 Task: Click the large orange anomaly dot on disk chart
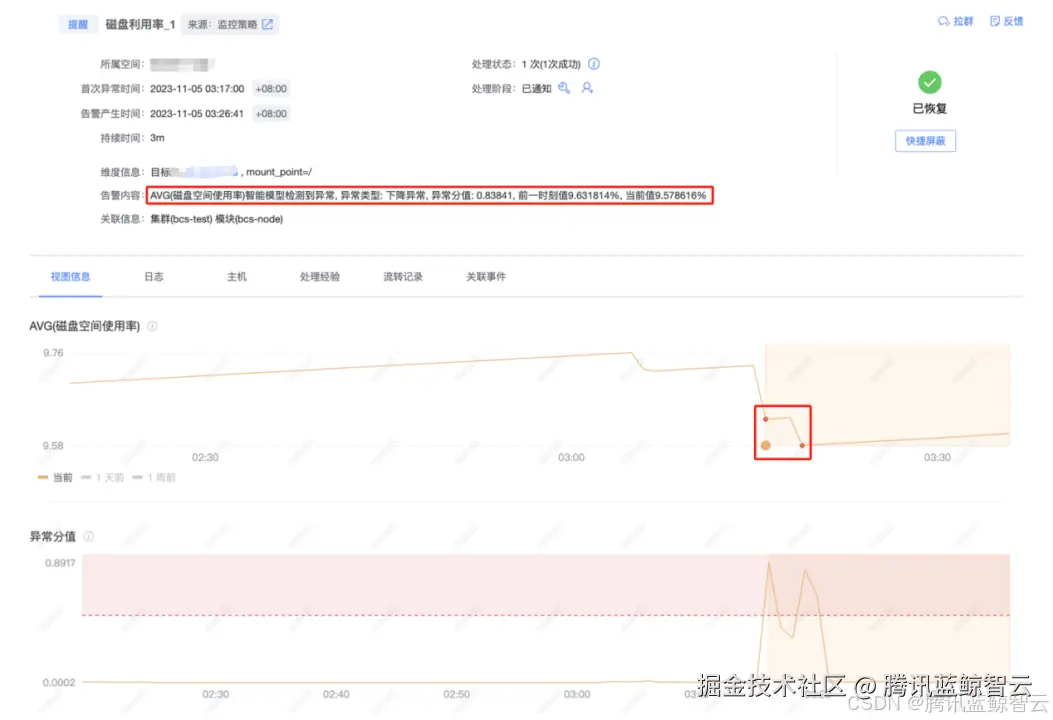coord(766,445)
